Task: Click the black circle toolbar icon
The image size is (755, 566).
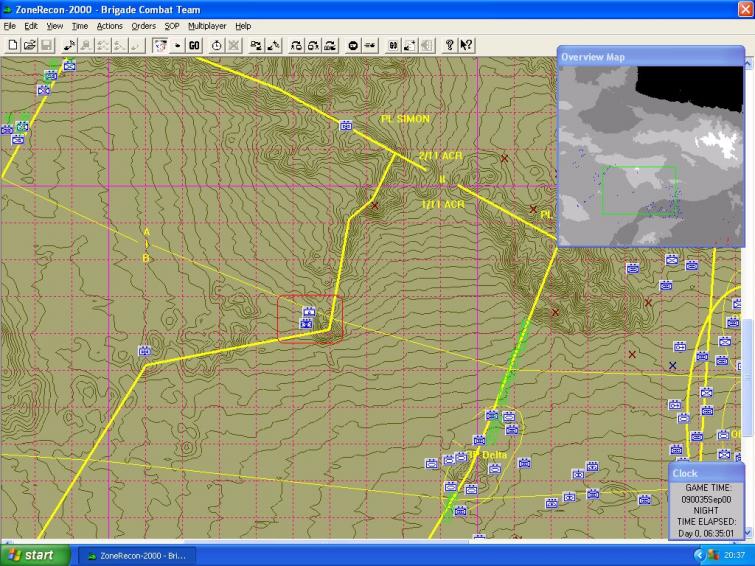Action: [x=353, y=45]
